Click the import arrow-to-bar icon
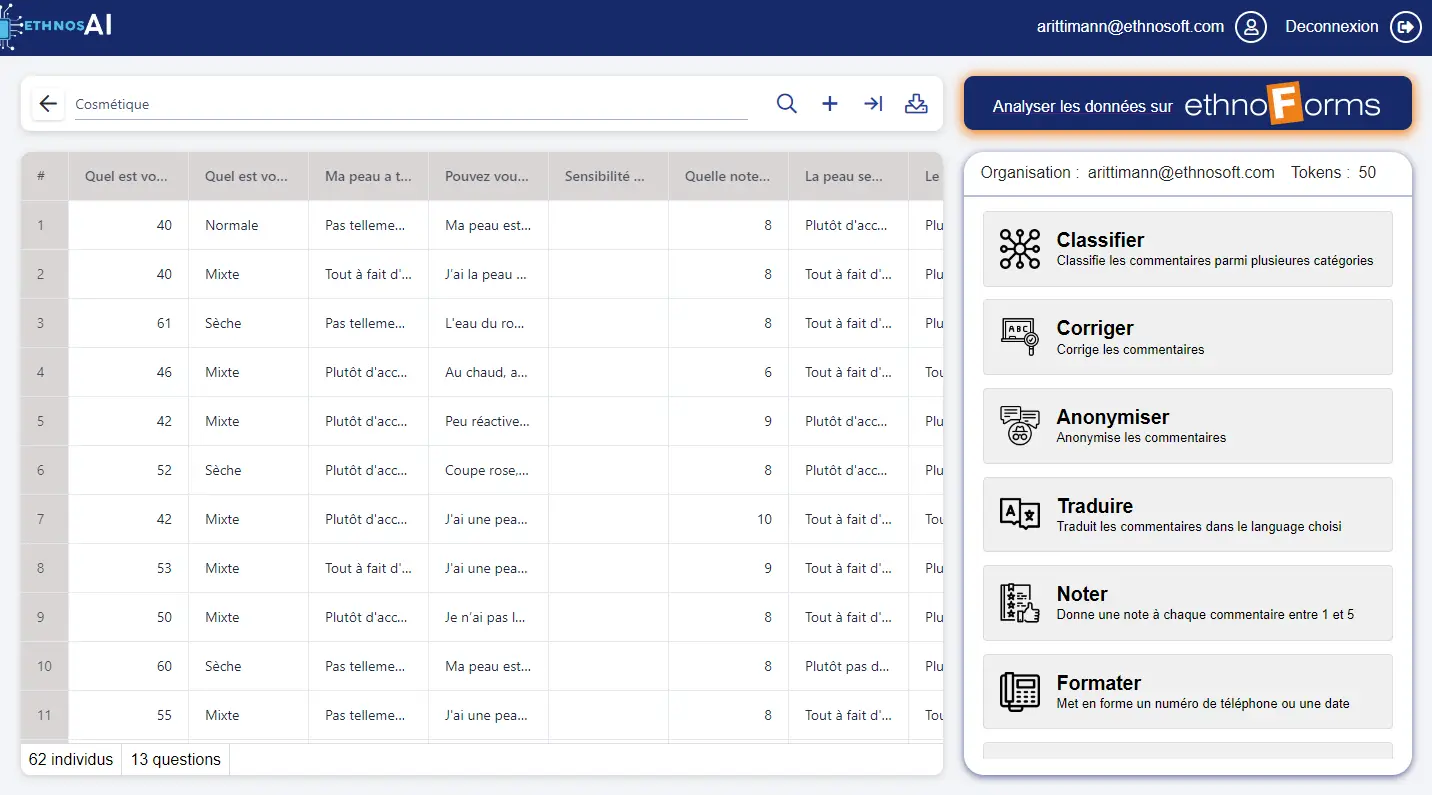1432x795 pixels. tap(873, 104)
